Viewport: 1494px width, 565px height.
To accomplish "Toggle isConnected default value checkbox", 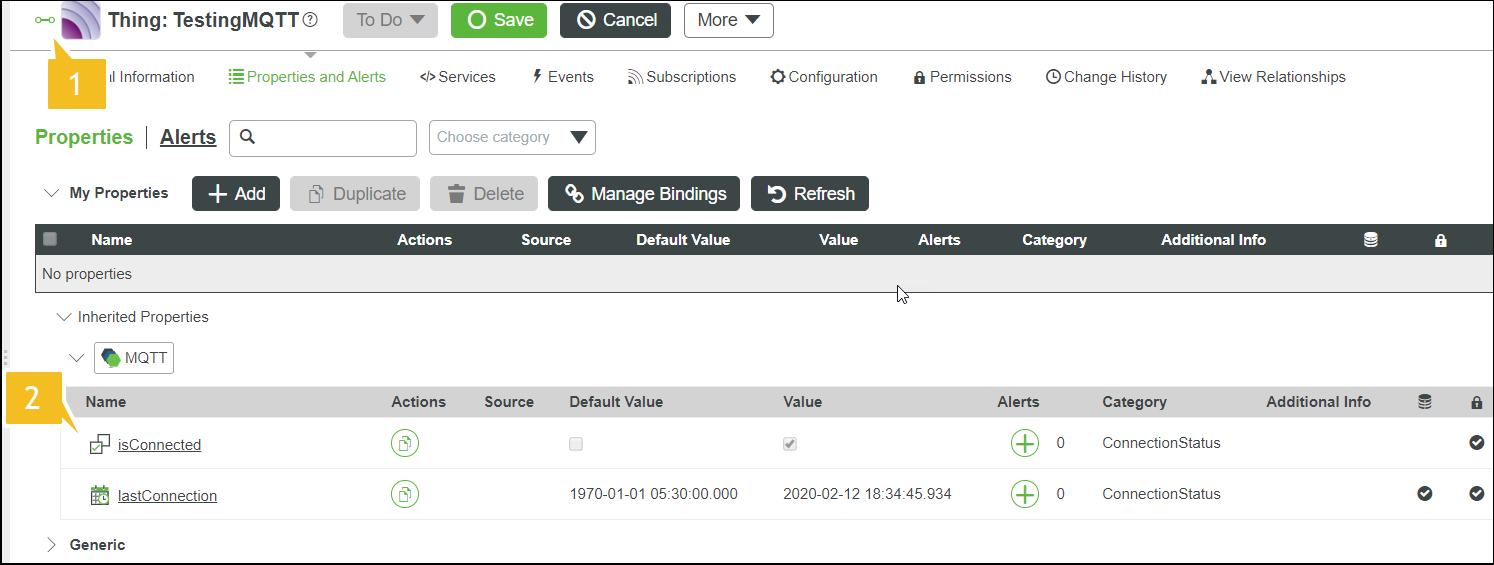I will click(x=576, y=444).
